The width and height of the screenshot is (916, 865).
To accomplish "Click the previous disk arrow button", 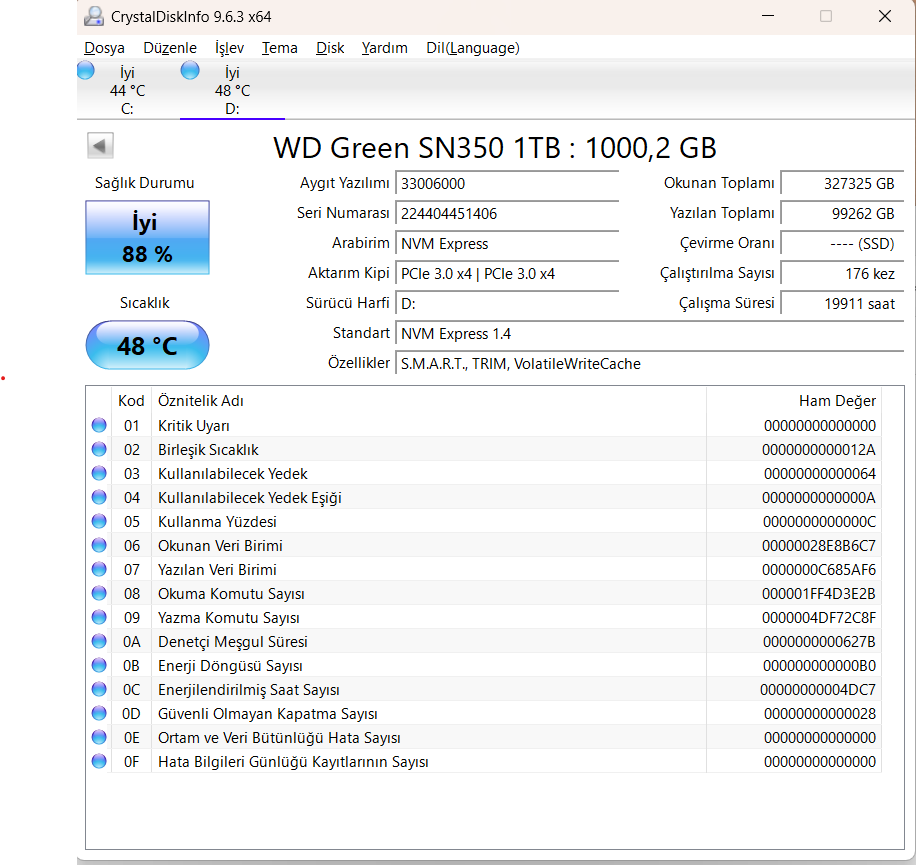I will (100, 145).
